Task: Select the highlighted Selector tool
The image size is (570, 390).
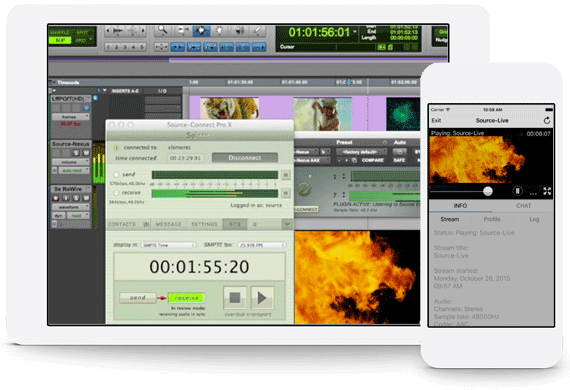Action: 201,31
